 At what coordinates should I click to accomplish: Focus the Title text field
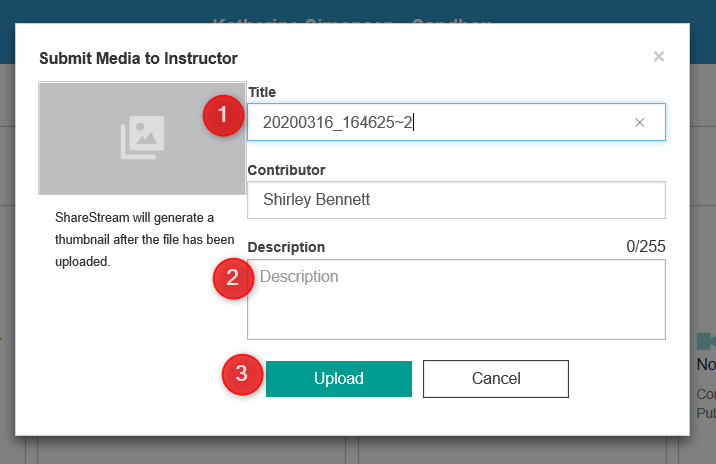tap(440, 123)
